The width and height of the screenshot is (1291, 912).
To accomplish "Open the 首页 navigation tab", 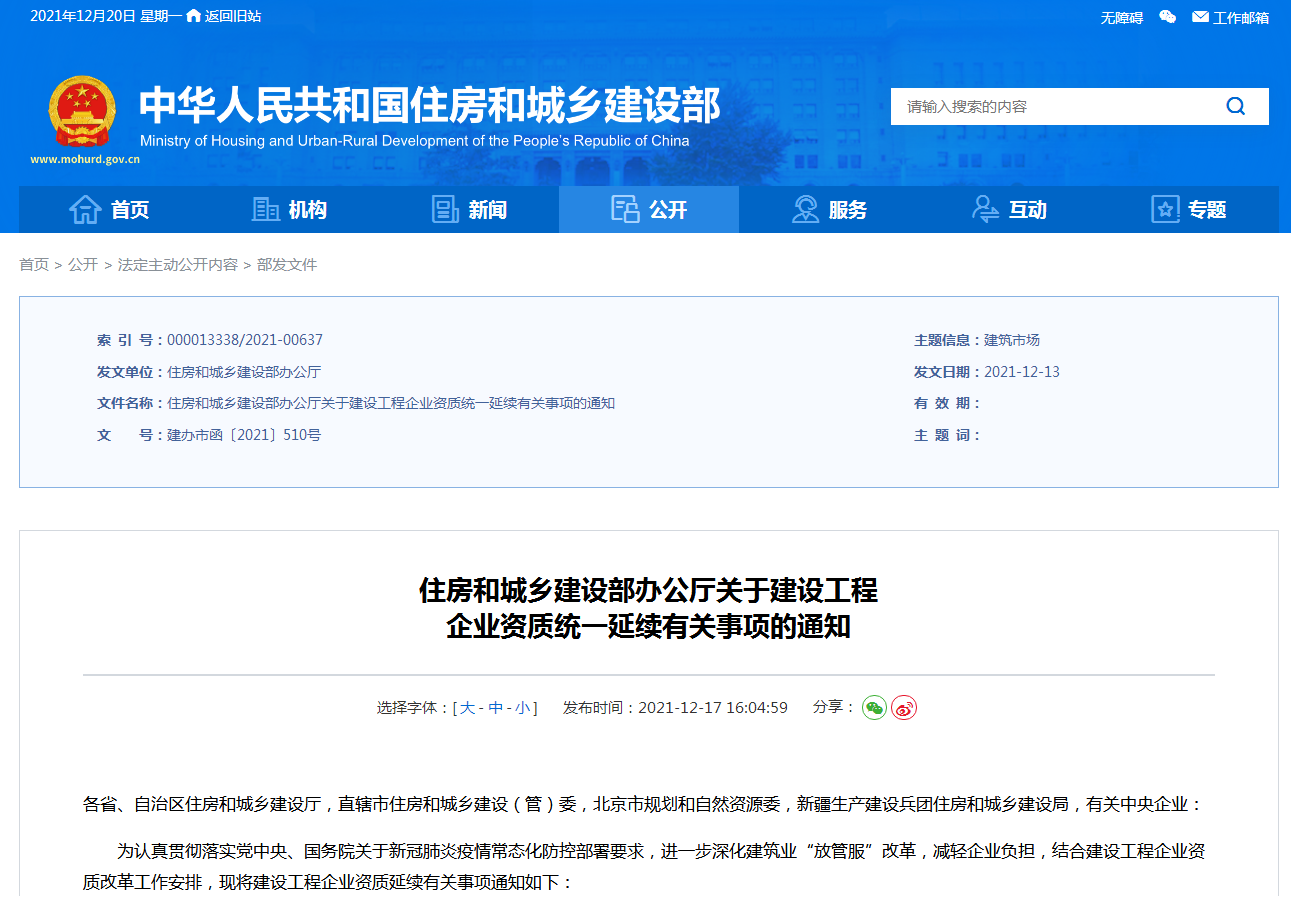I will click(x=109, y=210).
